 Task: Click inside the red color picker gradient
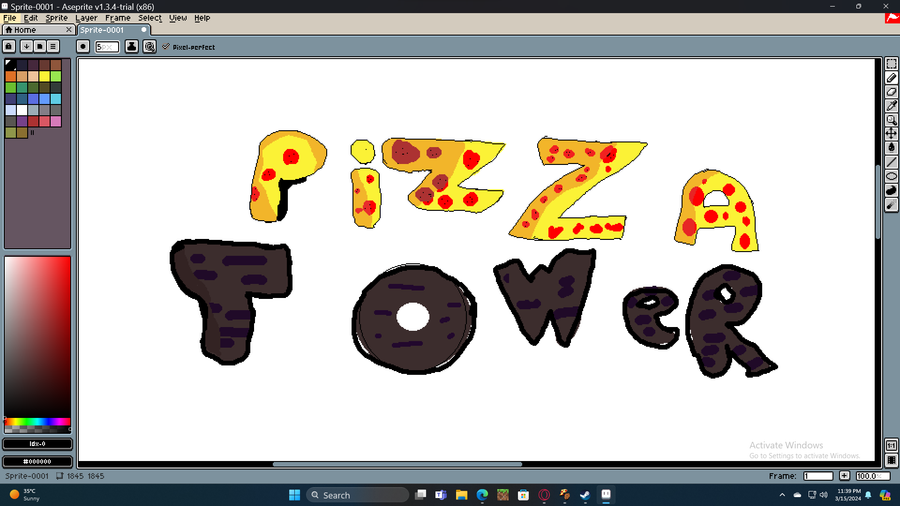click(x=37, y=337)
